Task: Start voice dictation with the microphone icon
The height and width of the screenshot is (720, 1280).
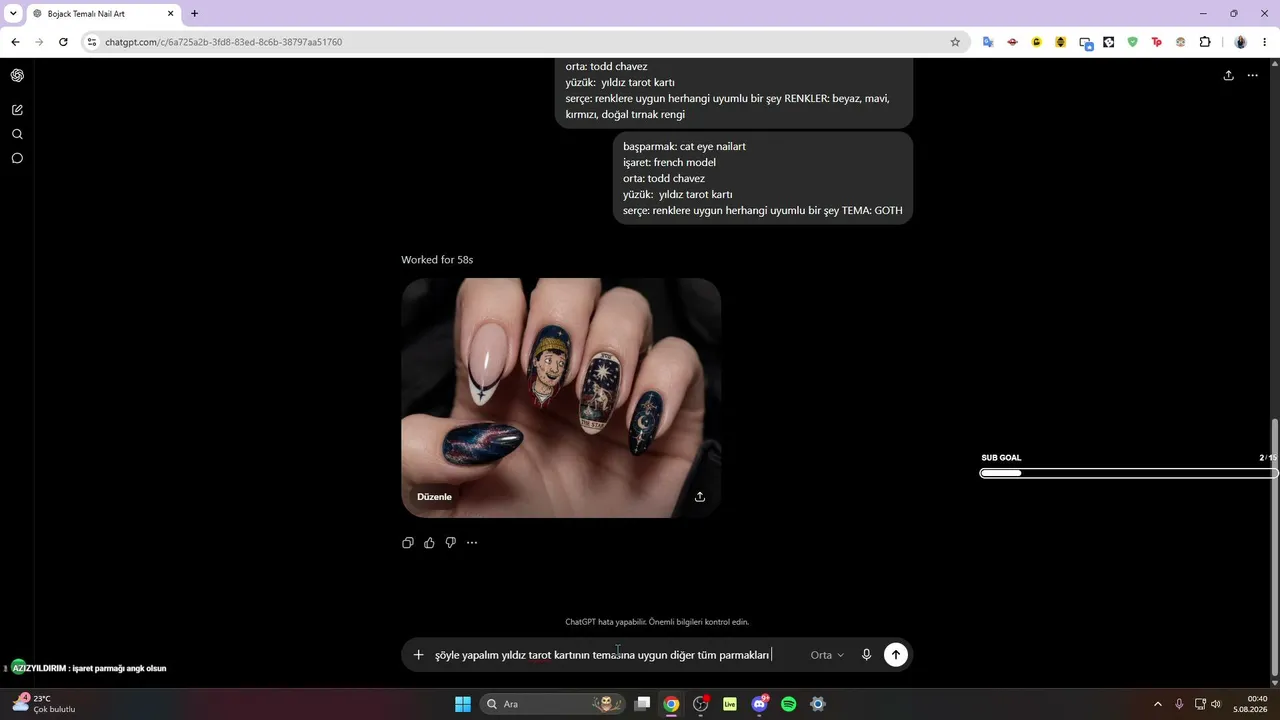Action: 866,655
